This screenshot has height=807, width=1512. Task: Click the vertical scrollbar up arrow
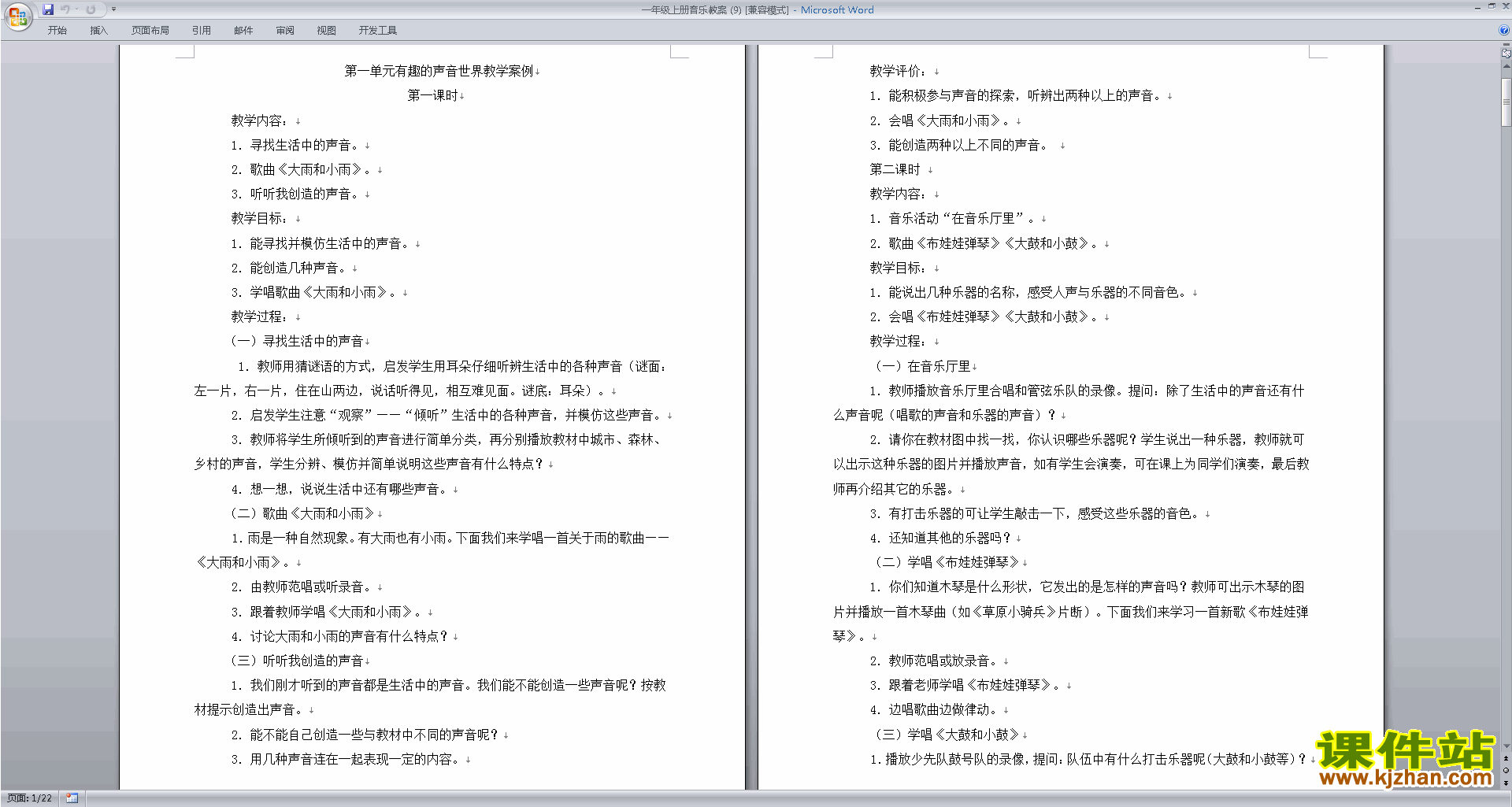click(1506, 66)
